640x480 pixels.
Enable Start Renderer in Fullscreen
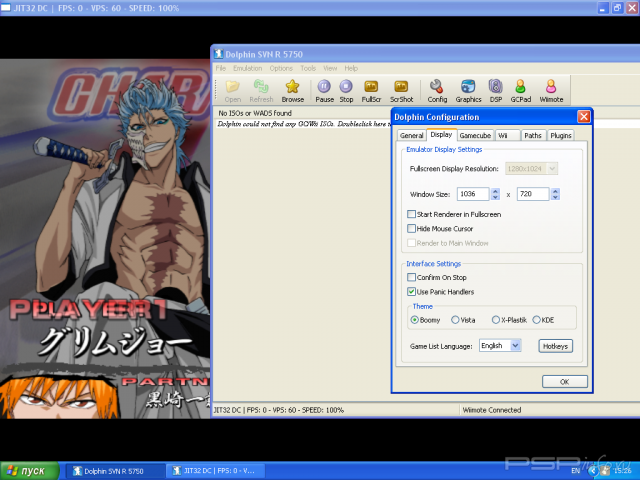click(x=411, y=214)
